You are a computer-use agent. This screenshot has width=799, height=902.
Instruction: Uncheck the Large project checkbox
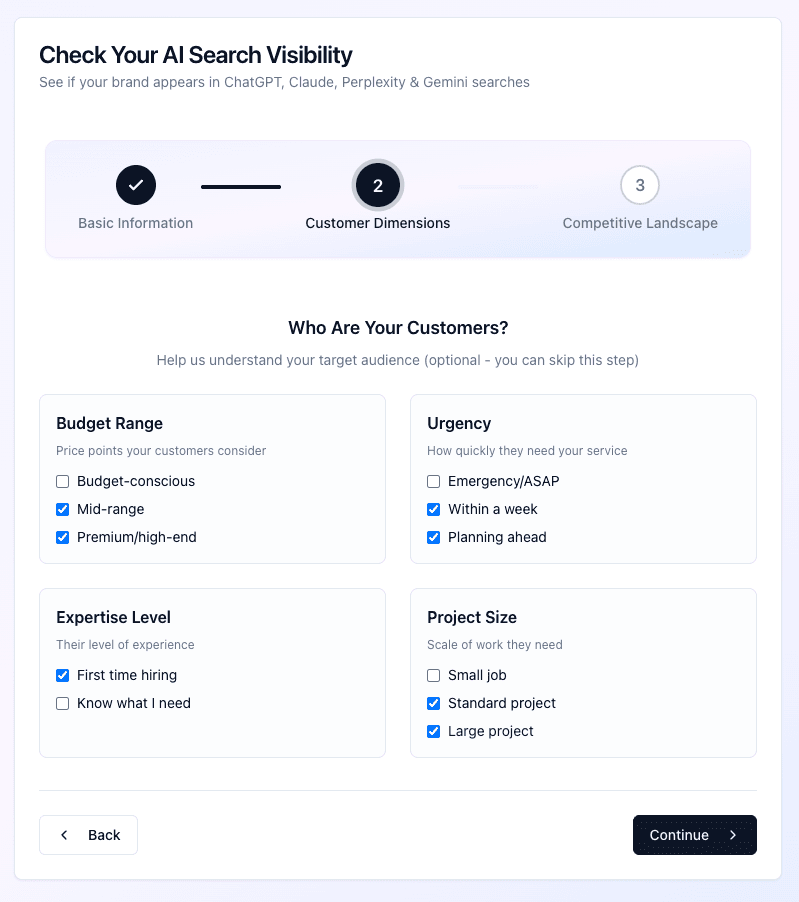pyautogui.click(x=433, y=731)
